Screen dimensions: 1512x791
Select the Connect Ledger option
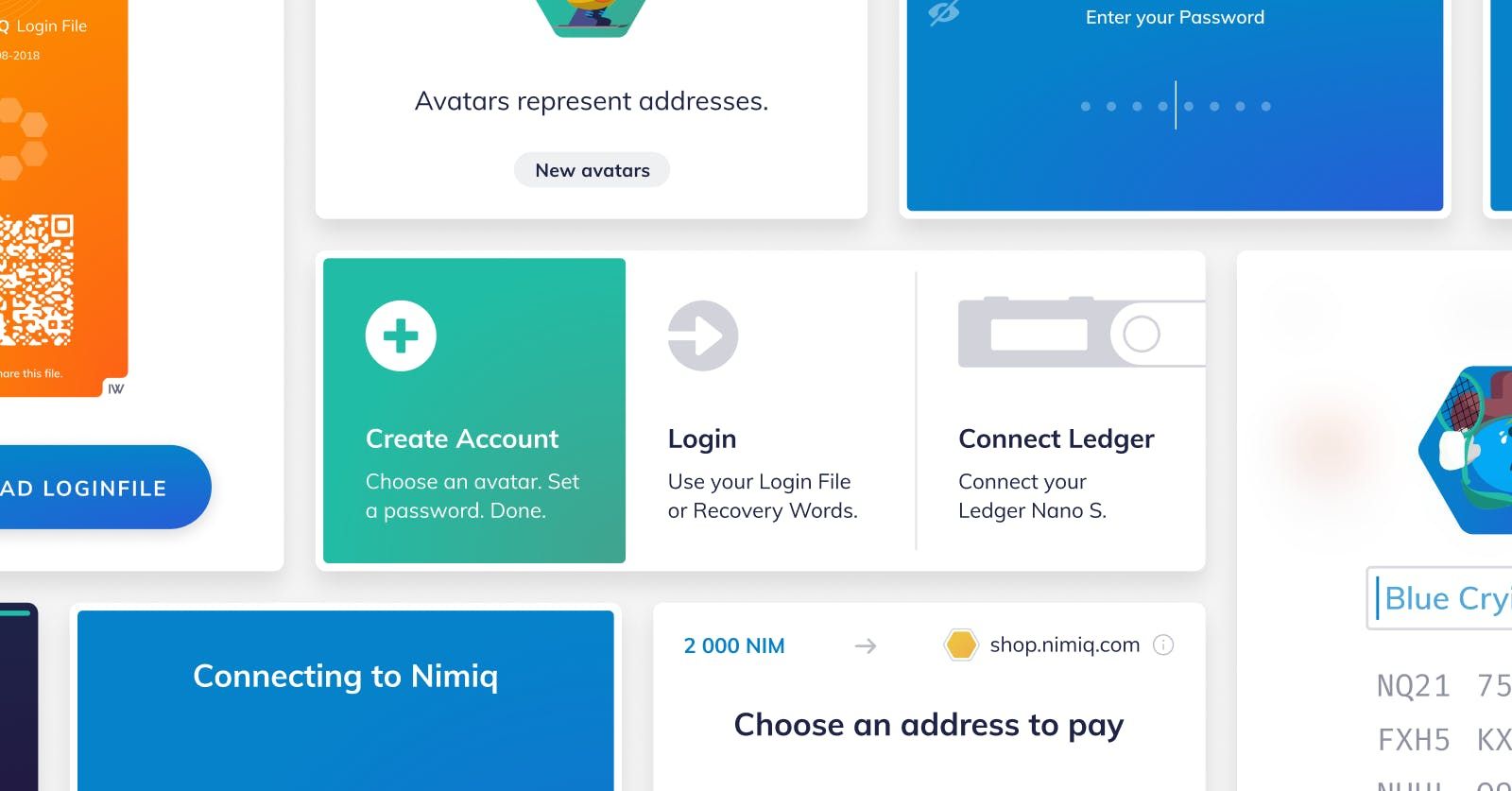(x=1060, y=410)
